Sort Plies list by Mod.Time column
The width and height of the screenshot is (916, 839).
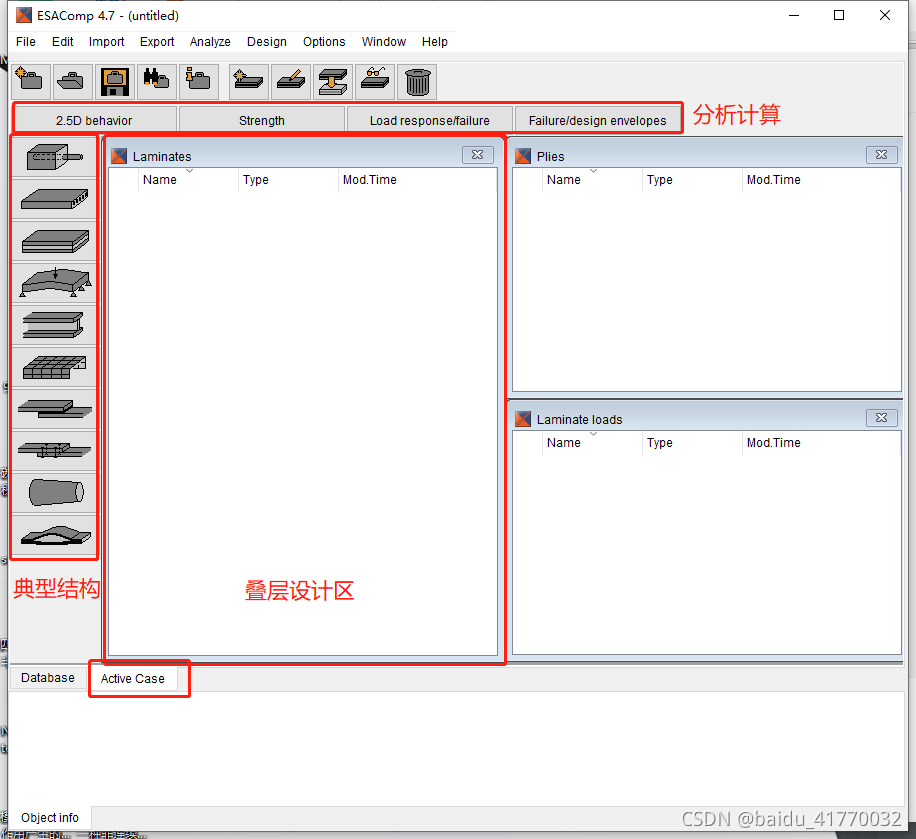pos(821,179)
